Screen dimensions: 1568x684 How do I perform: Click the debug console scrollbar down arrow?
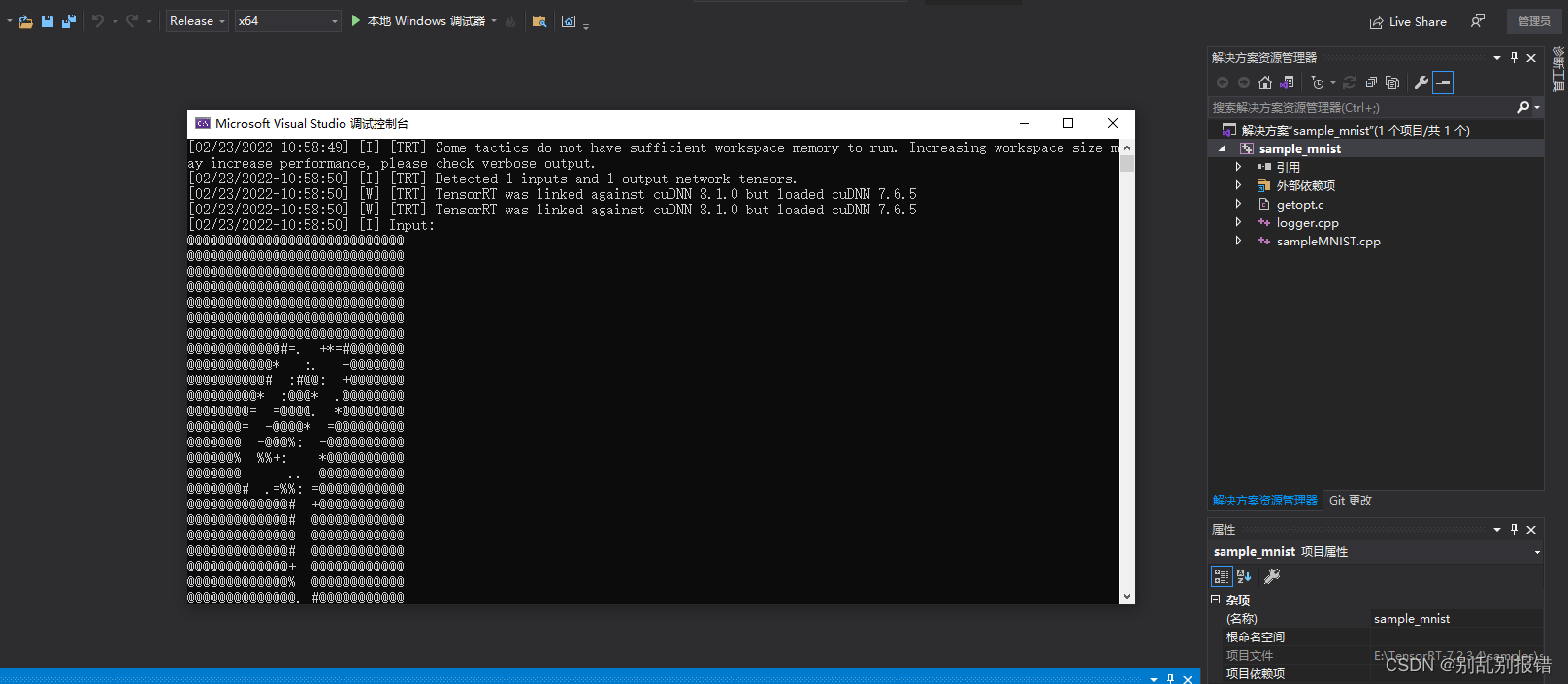coord(1127,597)
